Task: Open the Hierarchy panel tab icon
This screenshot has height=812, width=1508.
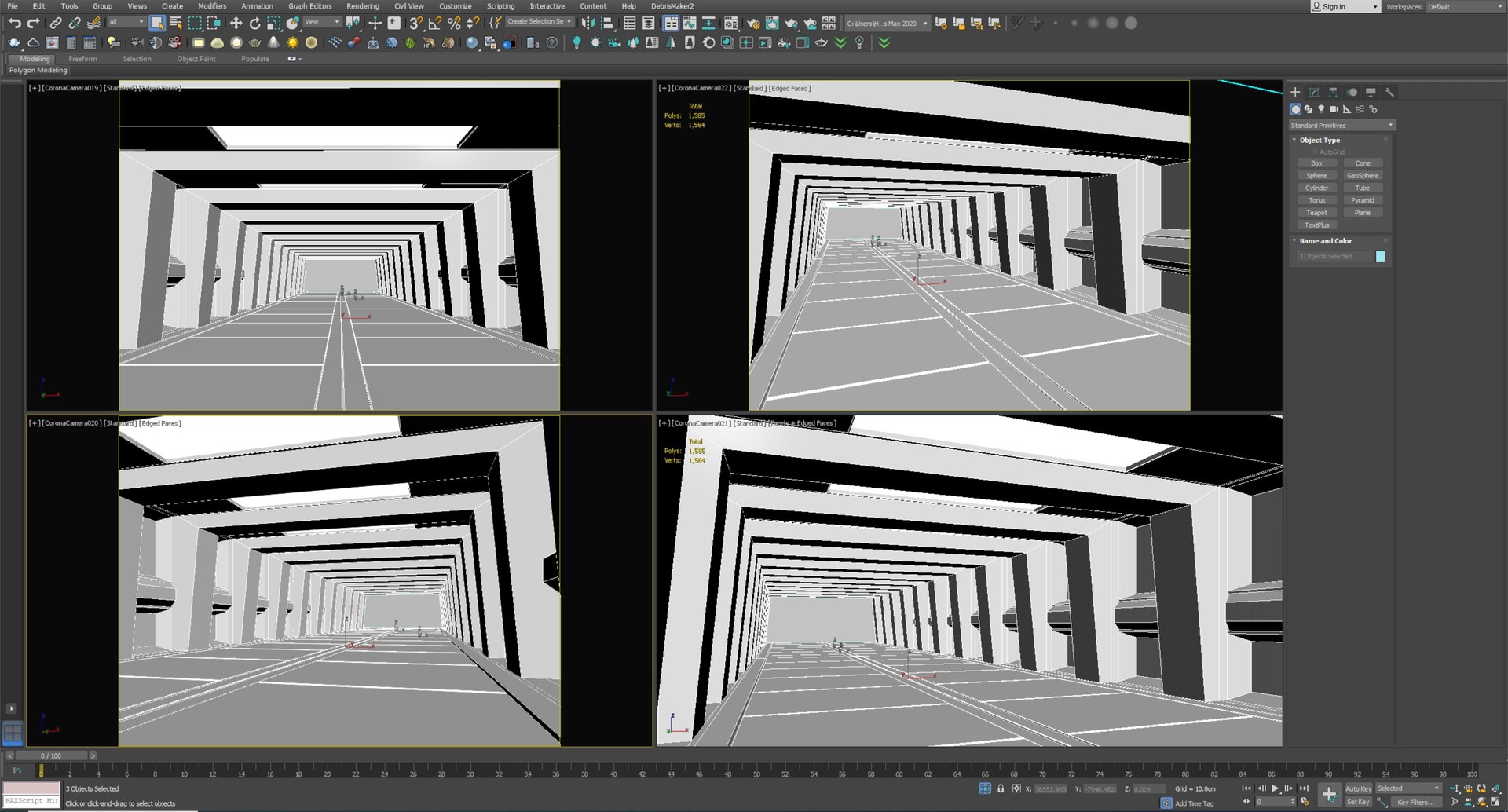Action: 1333,92
